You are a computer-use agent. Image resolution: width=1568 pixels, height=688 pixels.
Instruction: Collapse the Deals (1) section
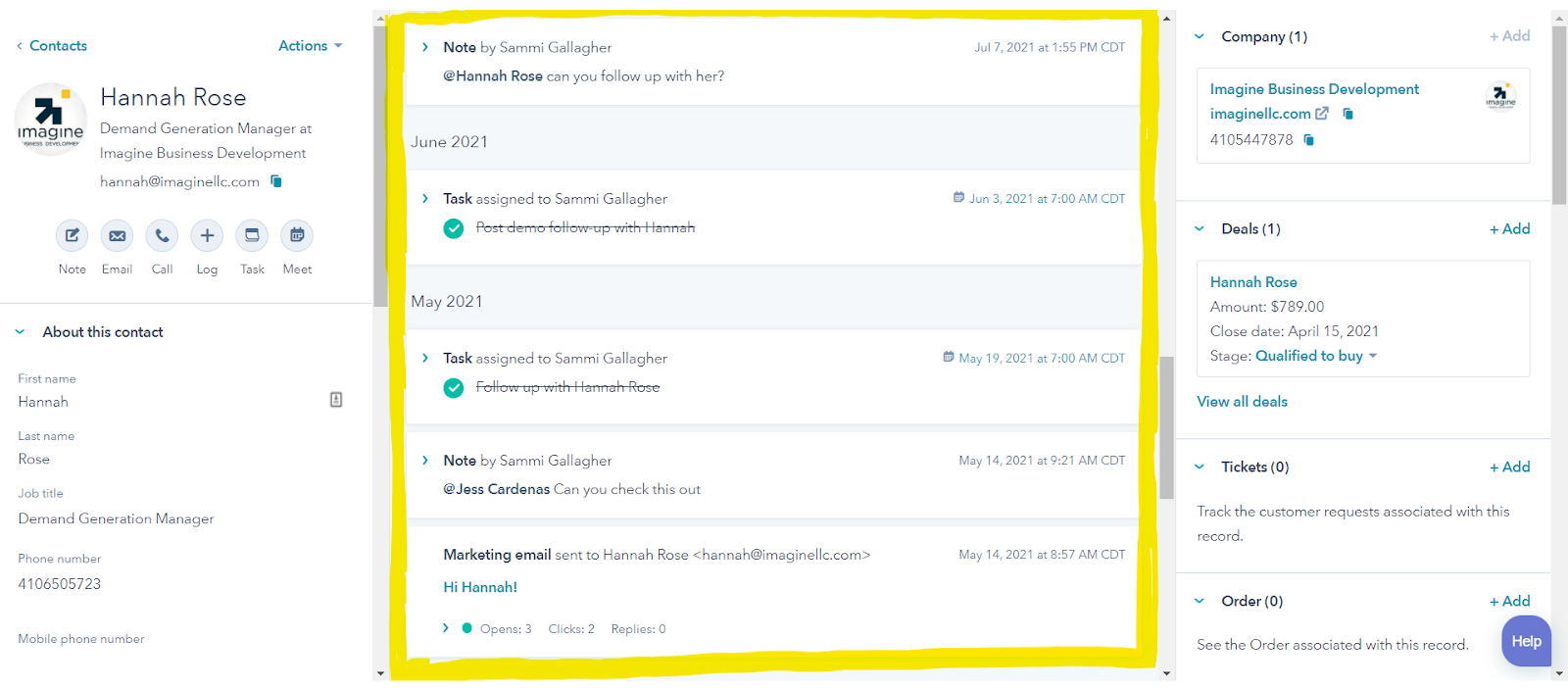1200,228
